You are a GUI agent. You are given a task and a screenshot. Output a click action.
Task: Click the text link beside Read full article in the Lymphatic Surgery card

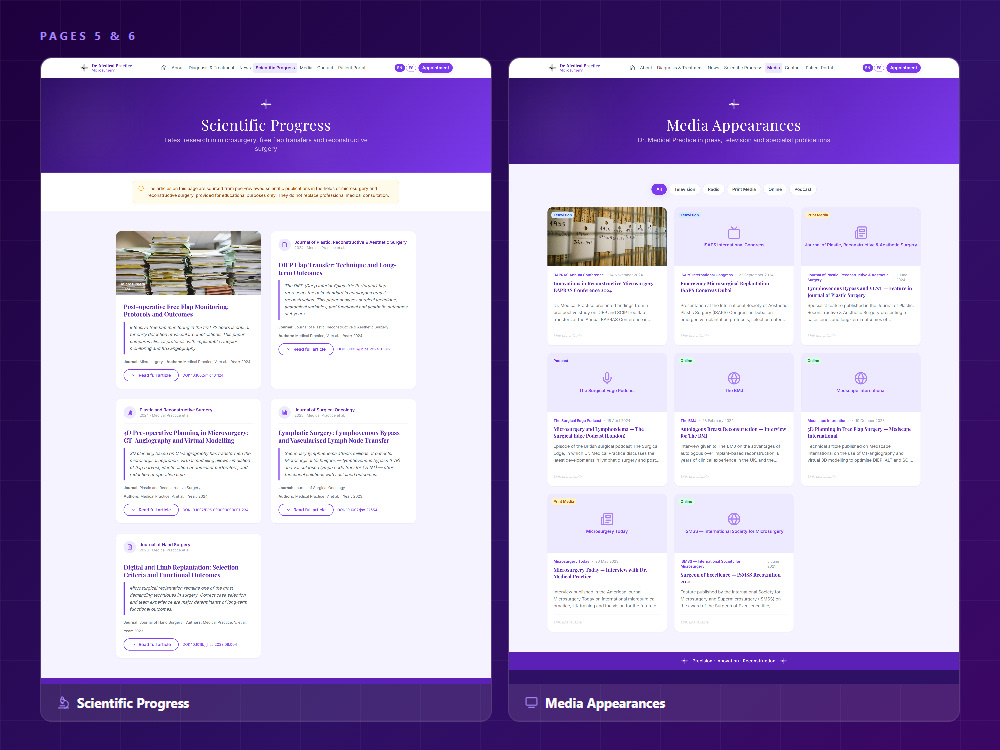(x=358, y=510)
